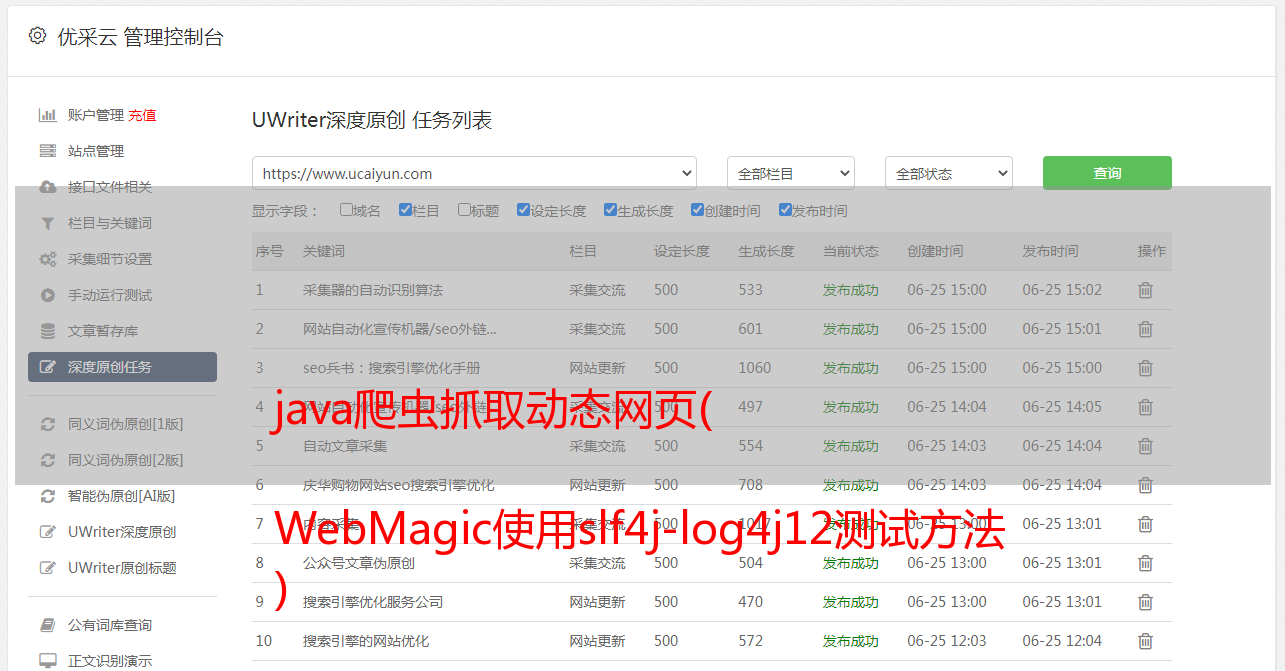Open UWriter原创标题 link in sidebar
This screenshot has width=1285, height=671.
[122, 568]
